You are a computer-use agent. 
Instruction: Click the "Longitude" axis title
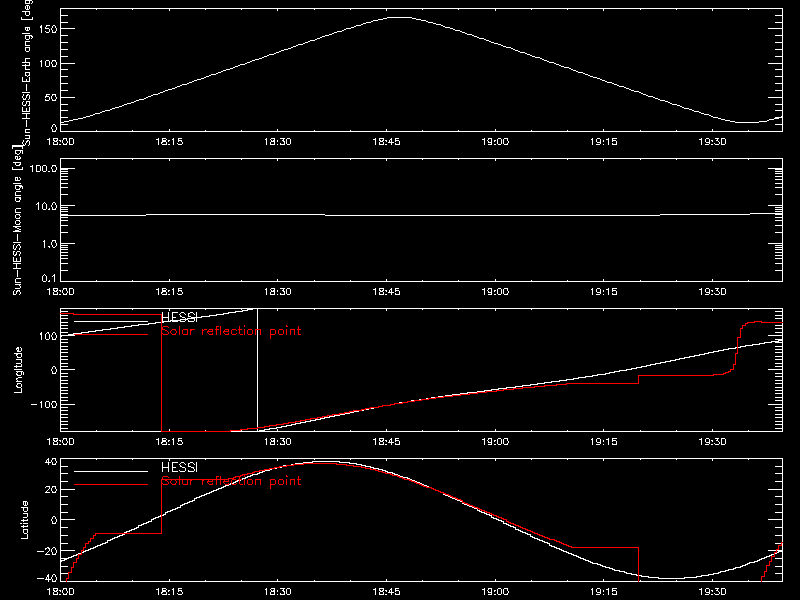18,370
